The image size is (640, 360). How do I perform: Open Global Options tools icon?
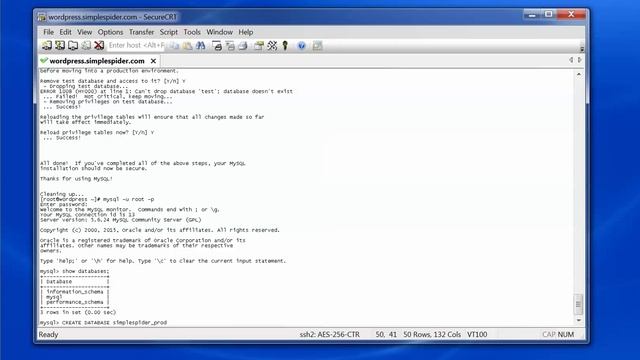[x=272, y=46]
